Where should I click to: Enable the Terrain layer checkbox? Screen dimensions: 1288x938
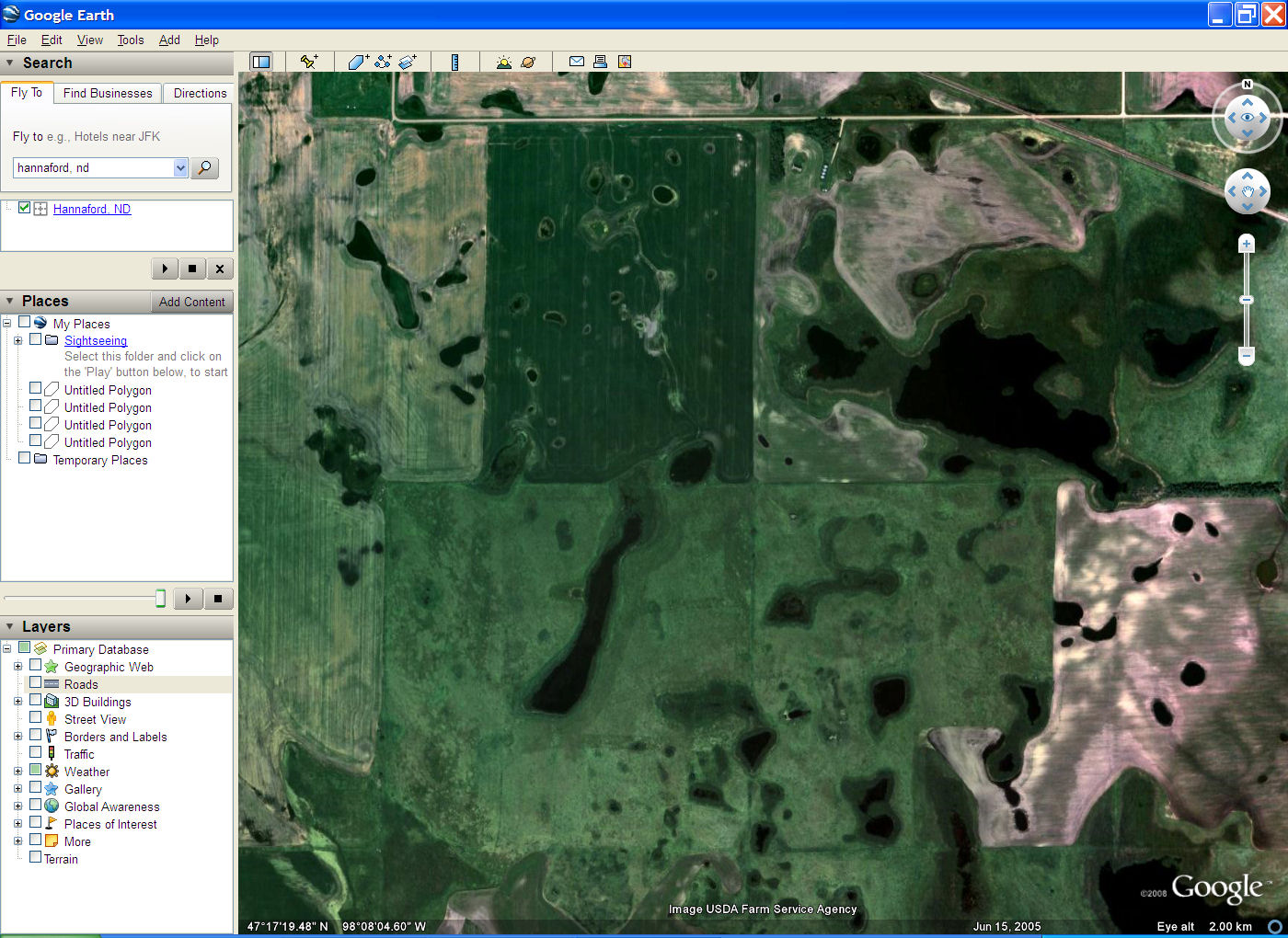35,858
